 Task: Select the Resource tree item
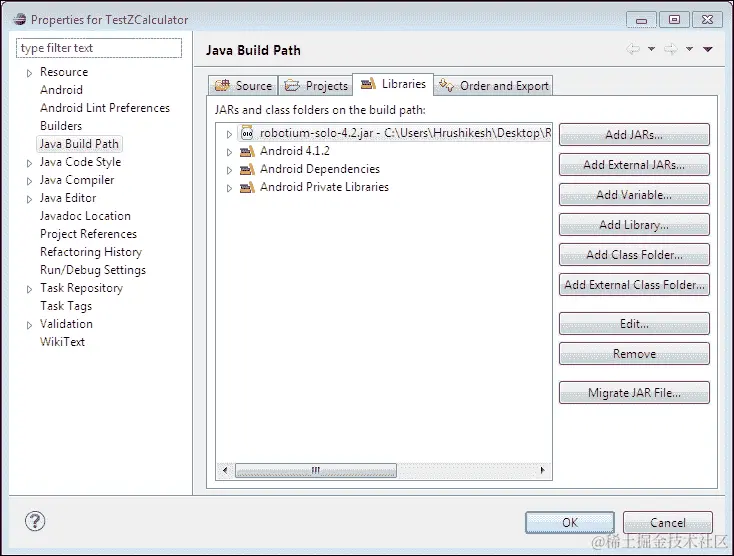click(x=64, y=72)
